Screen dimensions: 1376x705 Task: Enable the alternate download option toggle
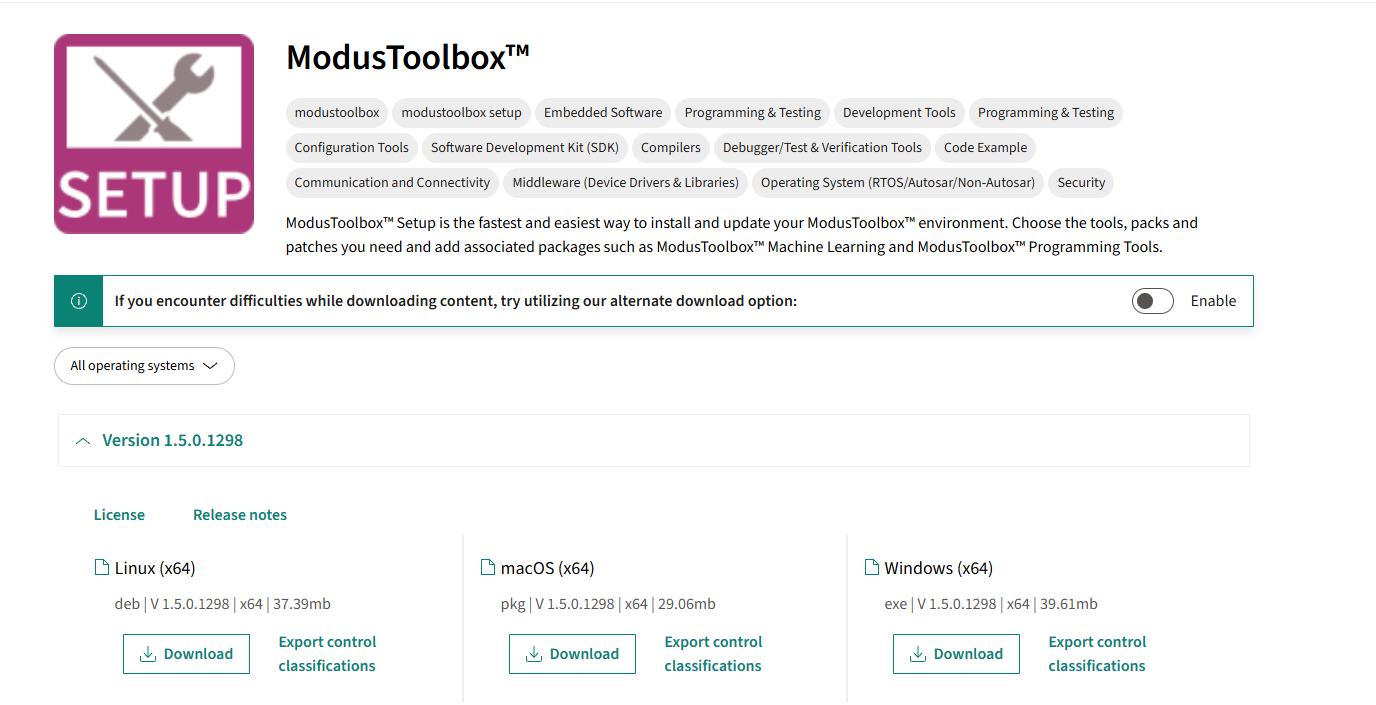[1152, 301]
